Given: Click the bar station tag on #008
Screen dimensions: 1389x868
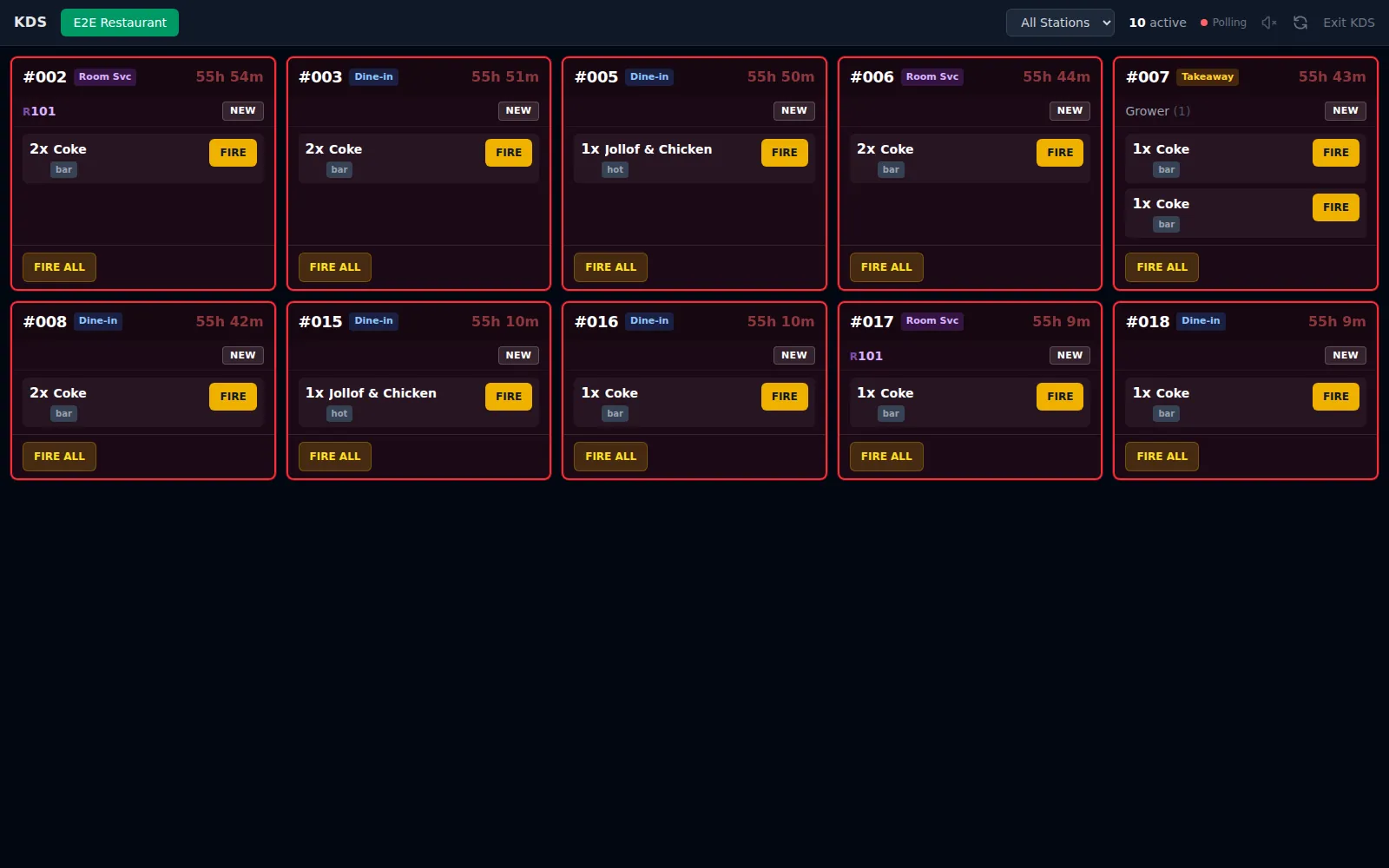Looking at the screenshot, I should [x=64, y=414].
